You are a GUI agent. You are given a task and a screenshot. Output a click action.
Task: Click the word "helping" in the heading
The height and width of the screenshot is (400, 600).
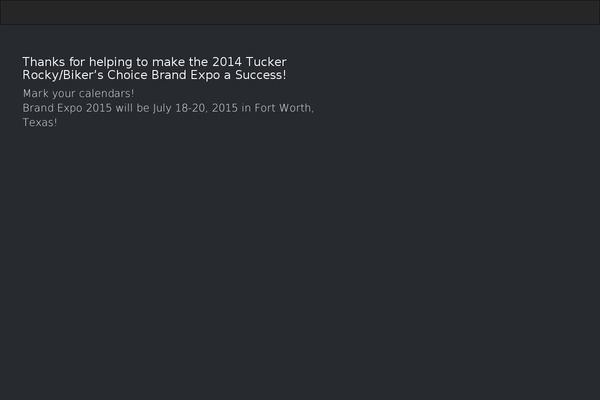(x=111, y=62)
